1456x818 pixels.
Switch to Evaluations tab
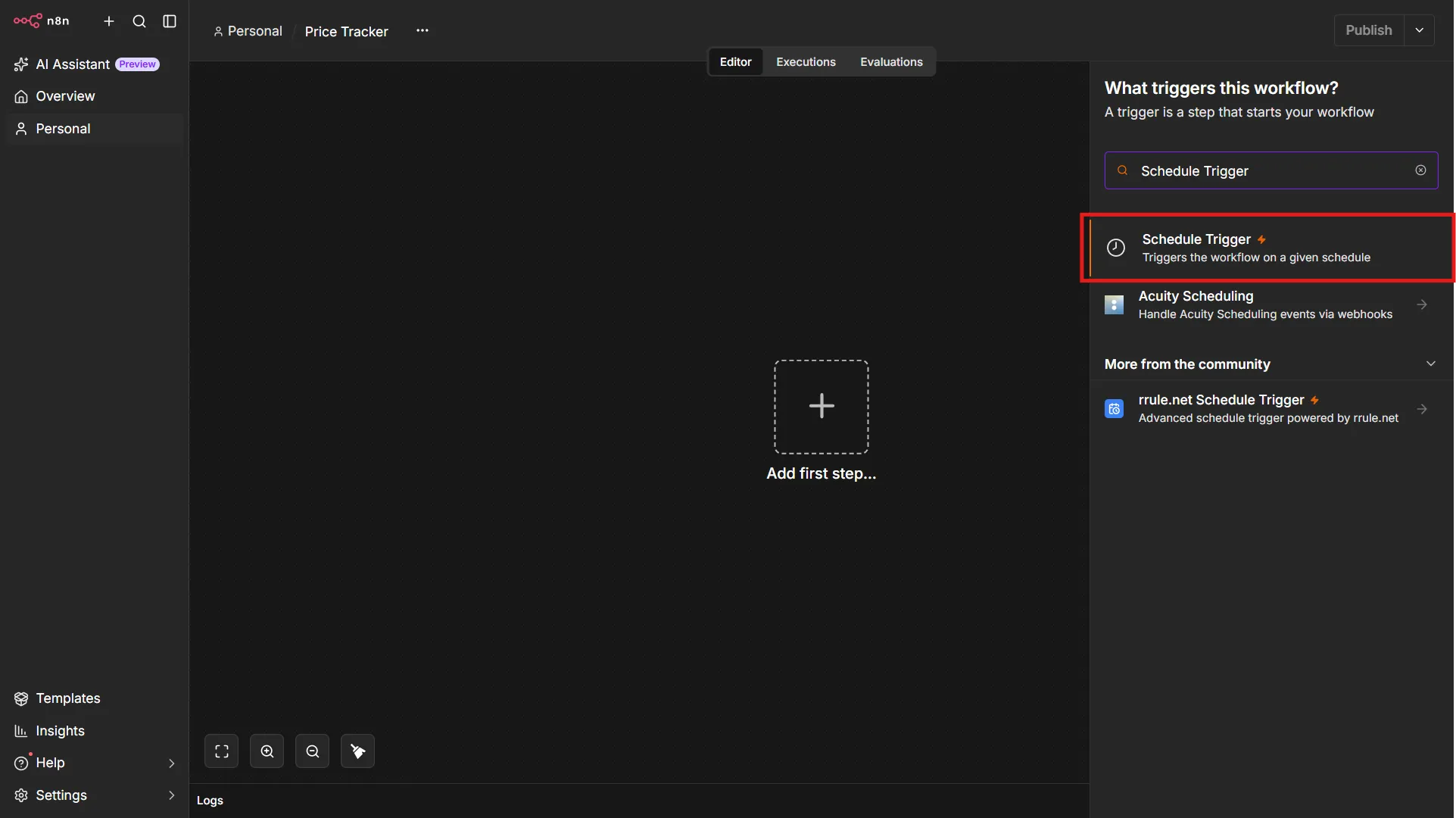(x=891, y=62)
